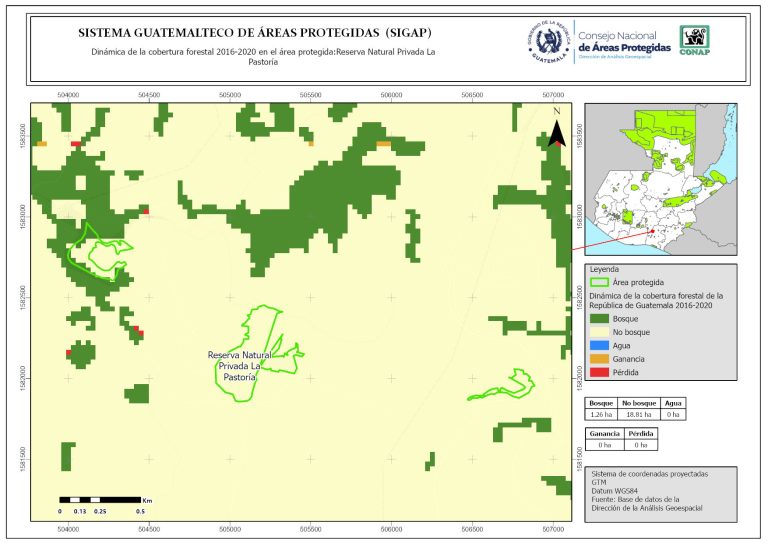
Task: Select the Consejo Nacional de Áreas Protegidas logo text
Action: tap(623, 43)
